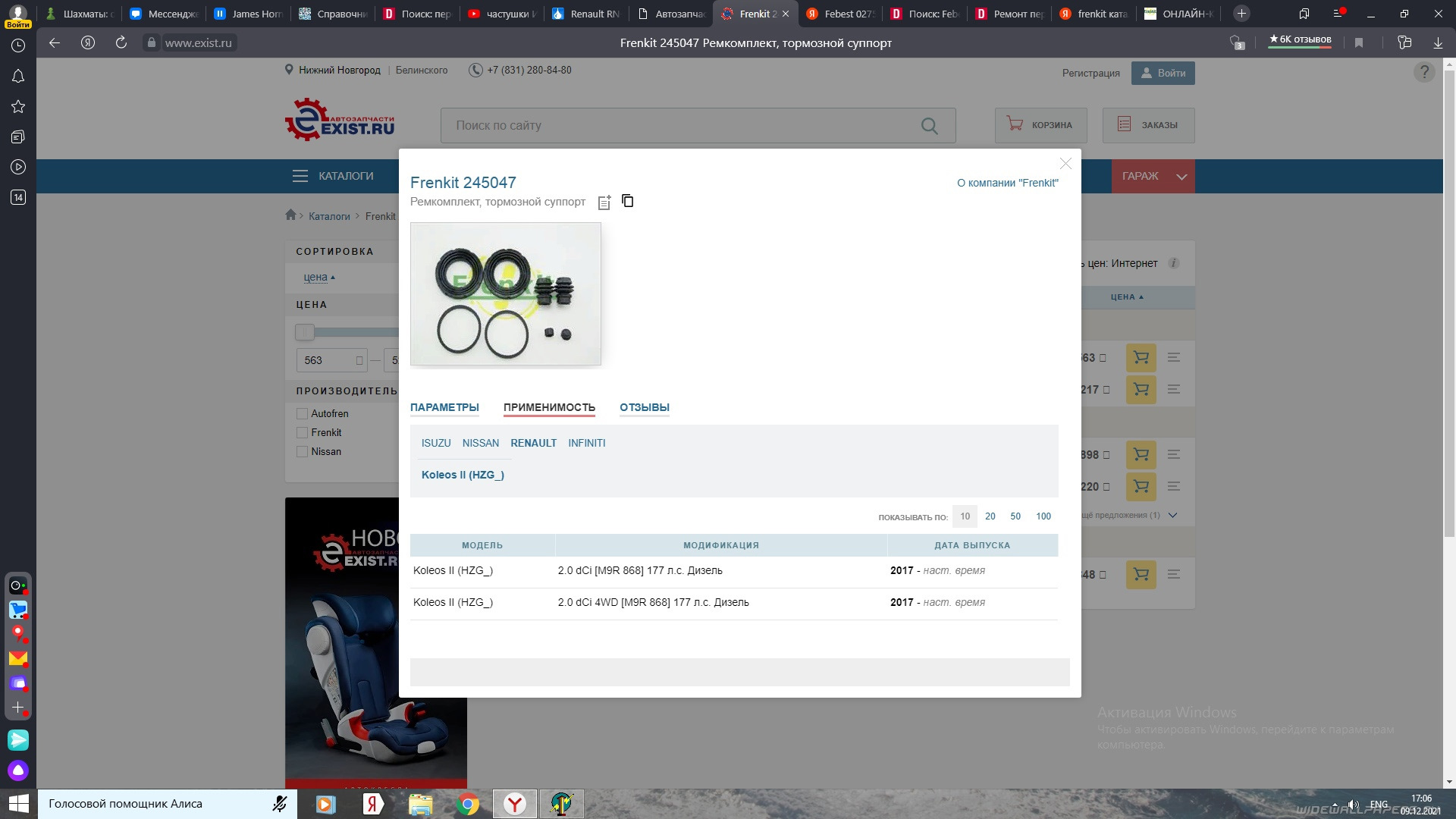The height and width of the screenshot is (819, 1456).
Task: Check the Frenkit manufacturer checkbox
Action: [x=303, y=433]
